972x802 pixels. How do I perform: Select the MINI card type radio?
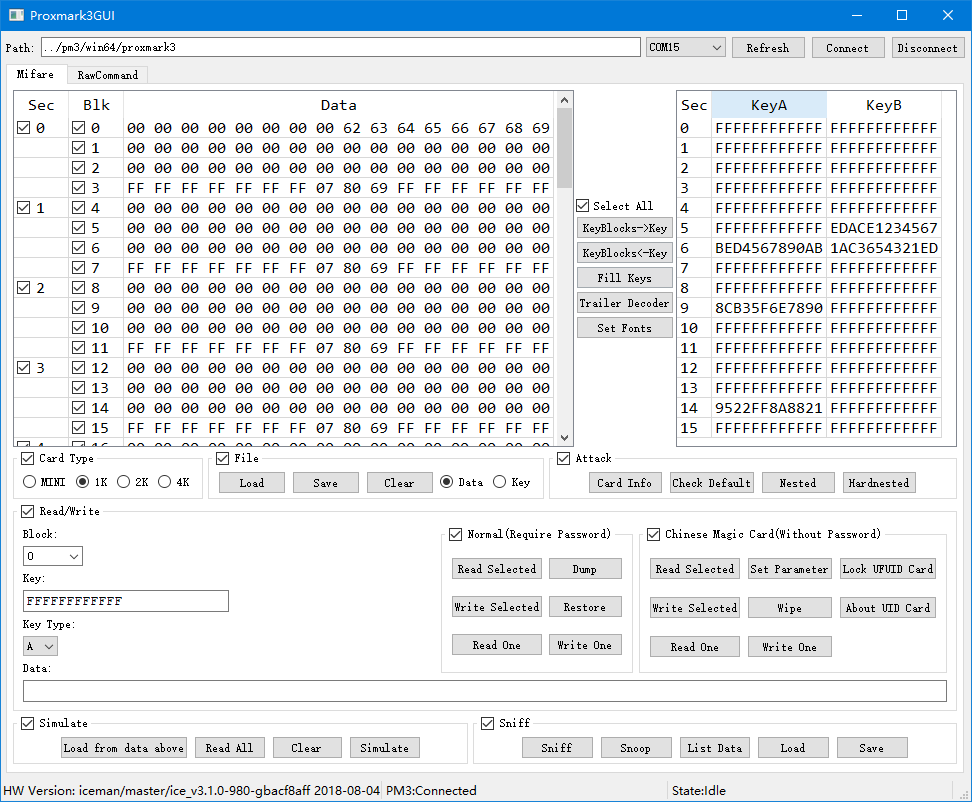(x=29, y=482)
